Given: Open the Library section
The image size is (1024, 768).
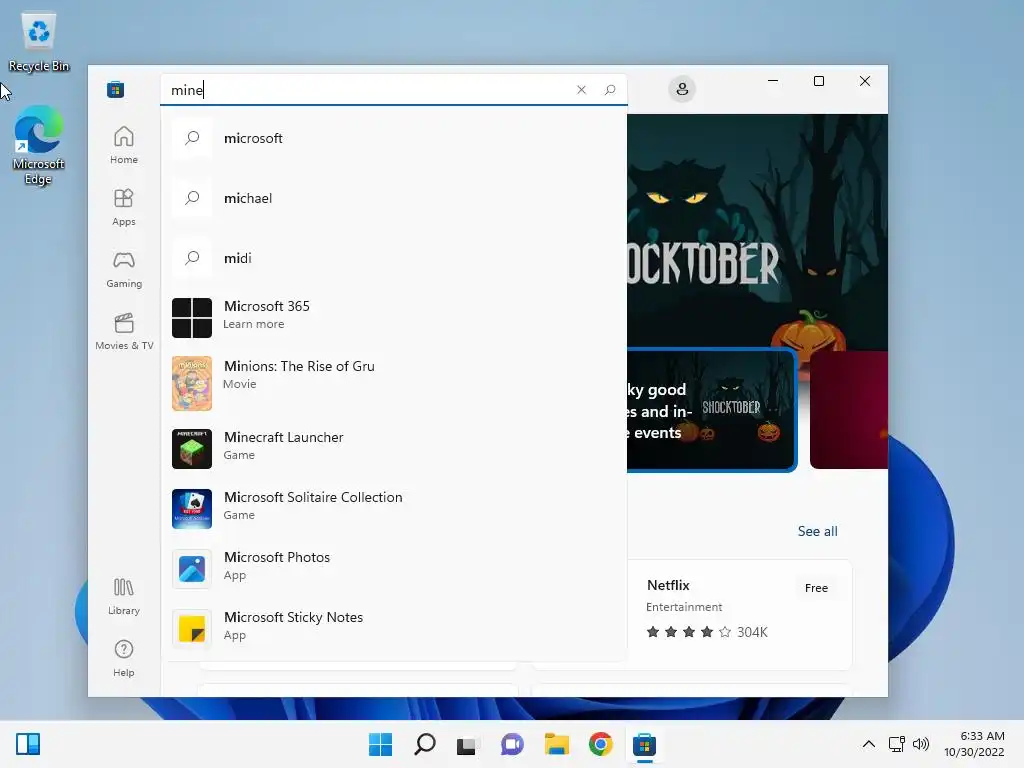Looking at the screenshot, I should click(x=123, y=596).
